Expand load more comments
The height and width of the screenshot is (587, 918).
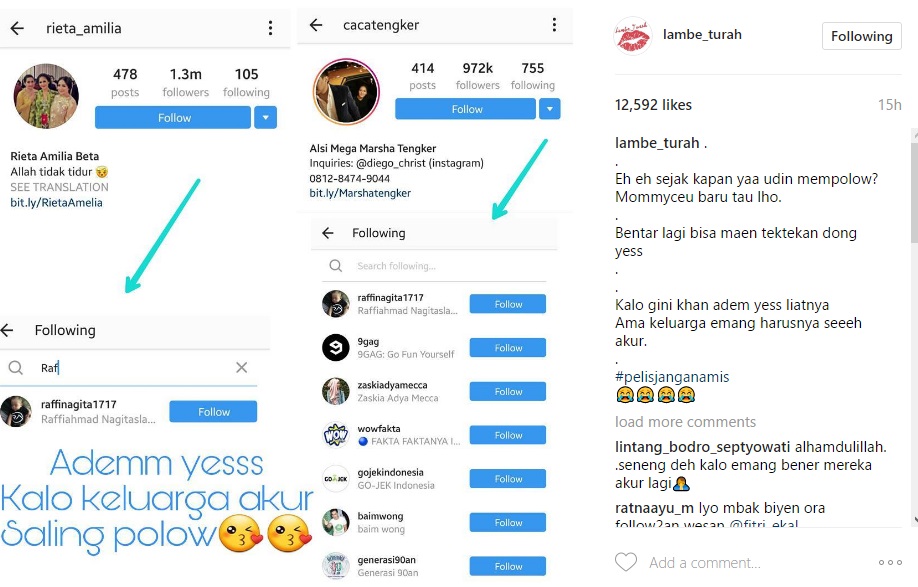coord(685,422)
